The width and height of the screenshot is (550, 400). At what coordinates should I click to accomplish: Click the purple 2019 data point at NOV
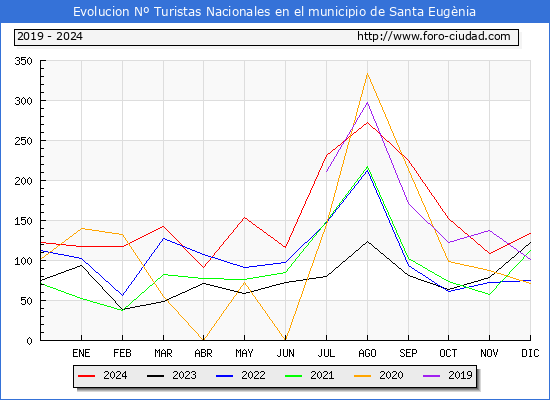489,231
